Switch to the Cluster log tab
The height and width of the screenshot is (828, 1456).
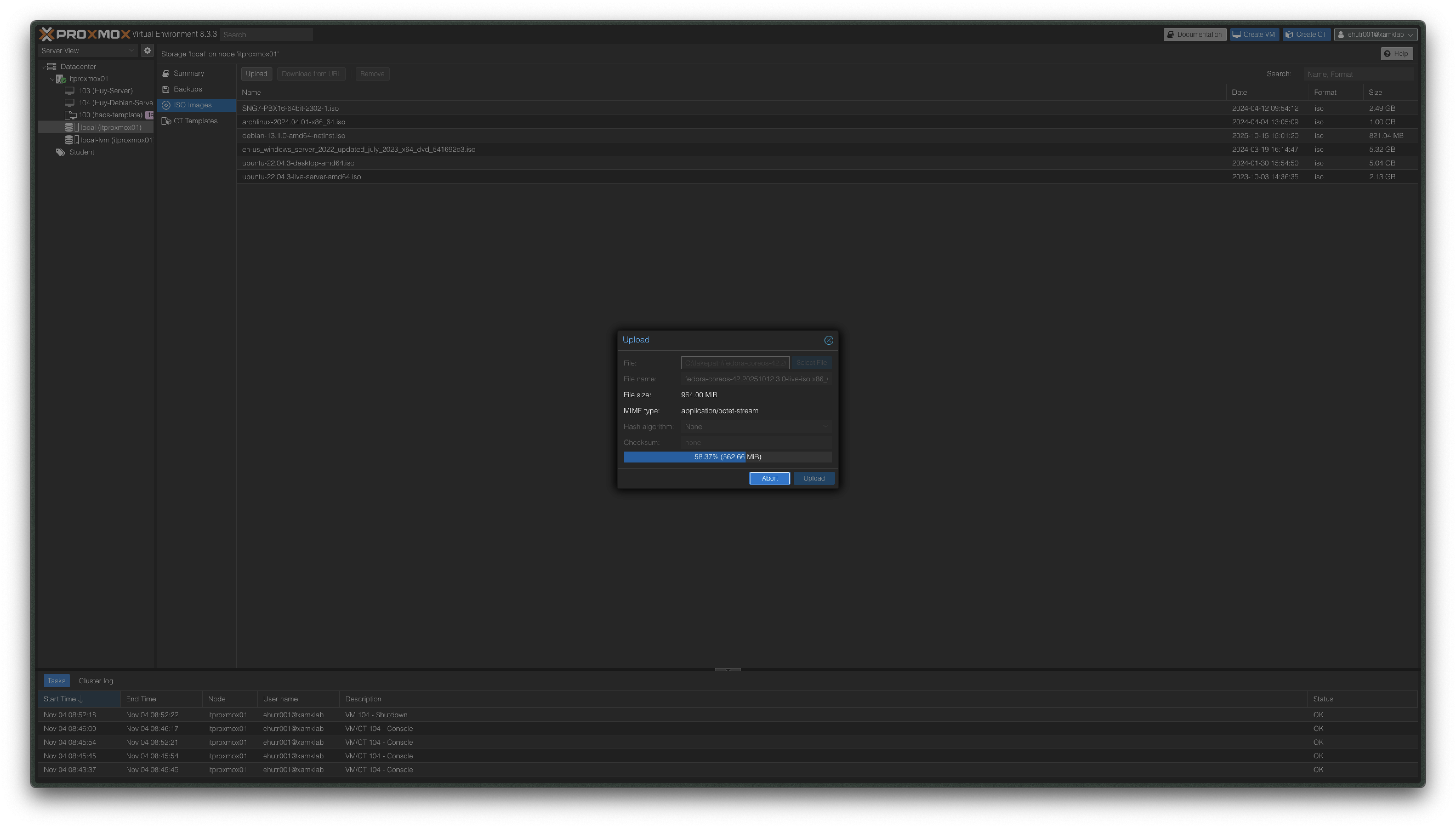96,681
